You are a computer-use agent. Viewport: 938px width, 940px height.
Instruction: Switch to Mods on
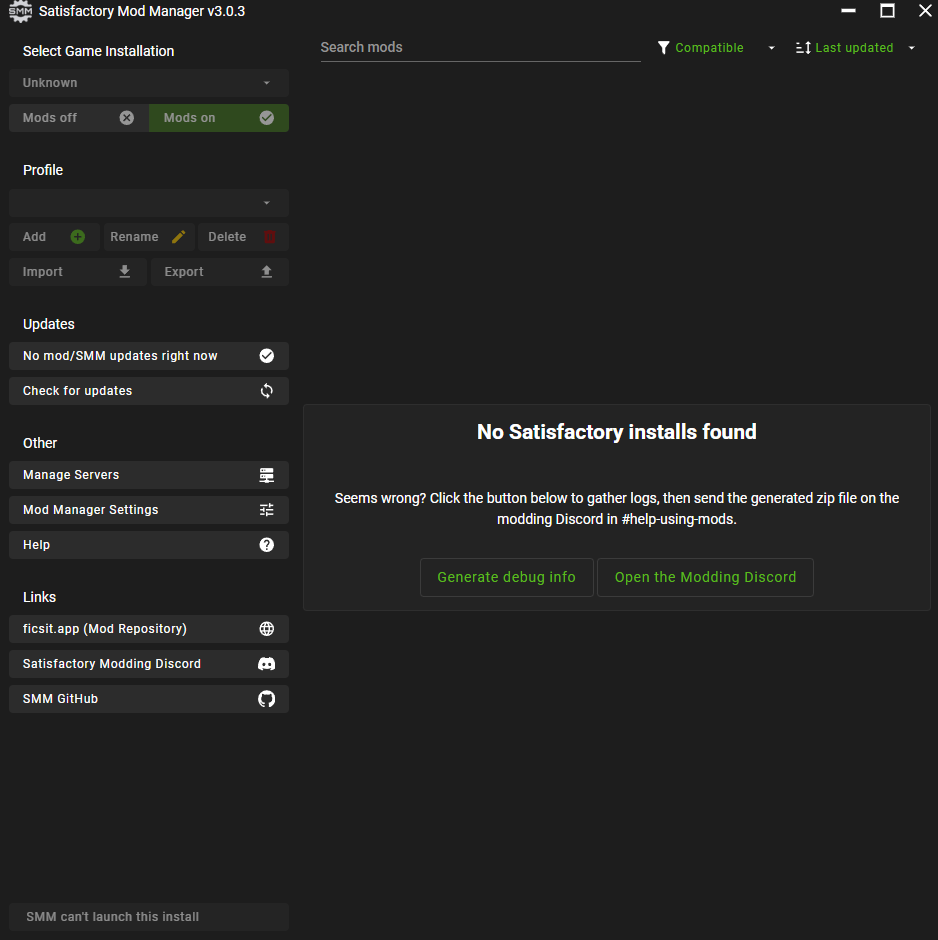click(219, 118)
